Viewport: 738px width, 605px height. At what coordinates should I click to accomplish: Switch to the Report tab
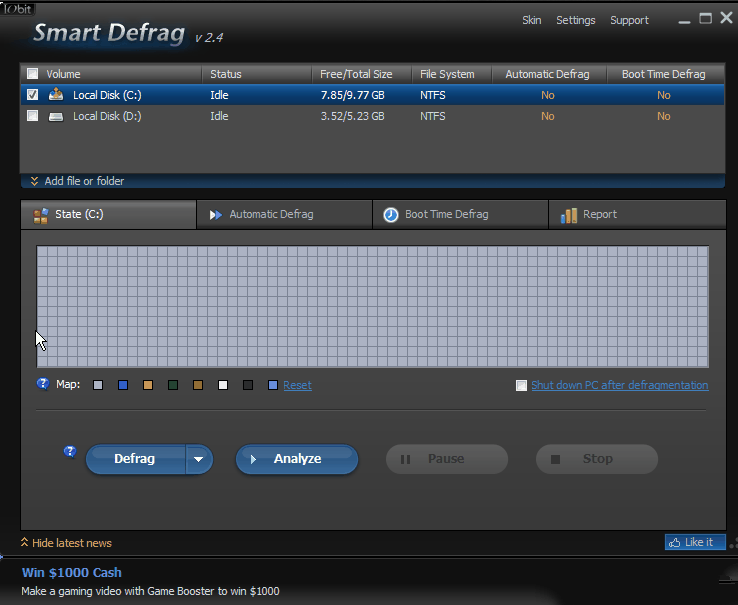point(637,215)
